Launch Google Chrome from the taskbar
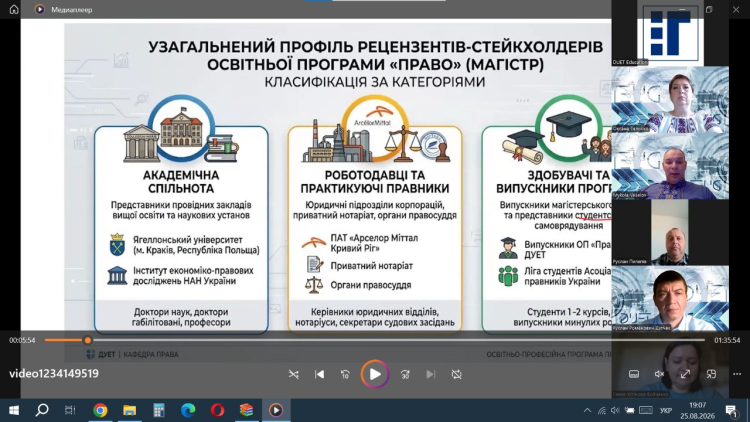Image resolution: width=750 pixels, height=422 pixels. [100, 411]
